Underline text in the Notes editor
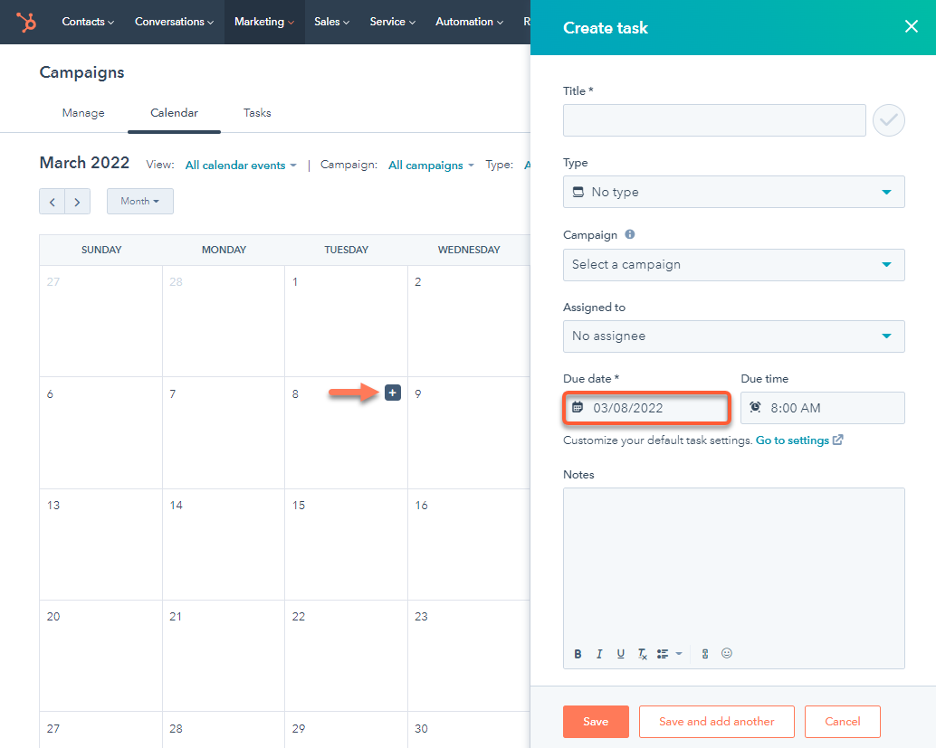Screen dimensions: 936x748 tap(621, 654)
